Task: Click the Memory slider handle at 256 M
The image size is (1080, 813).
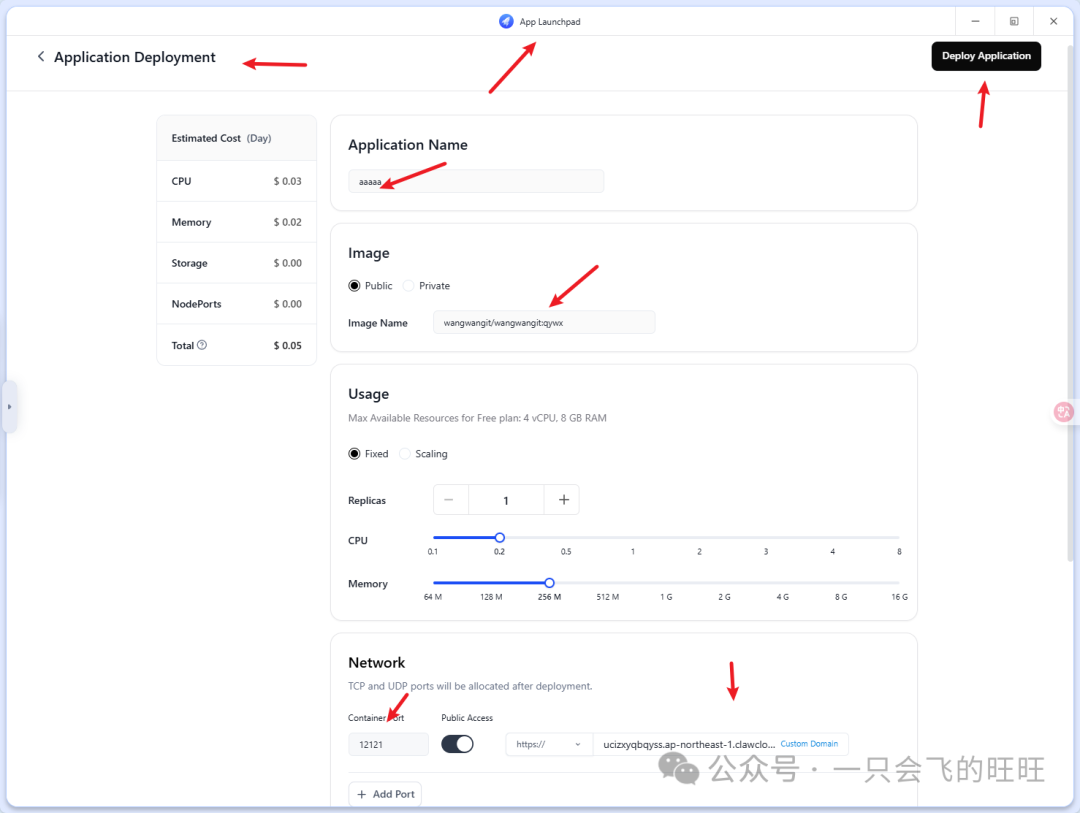Action: (549, 582)
